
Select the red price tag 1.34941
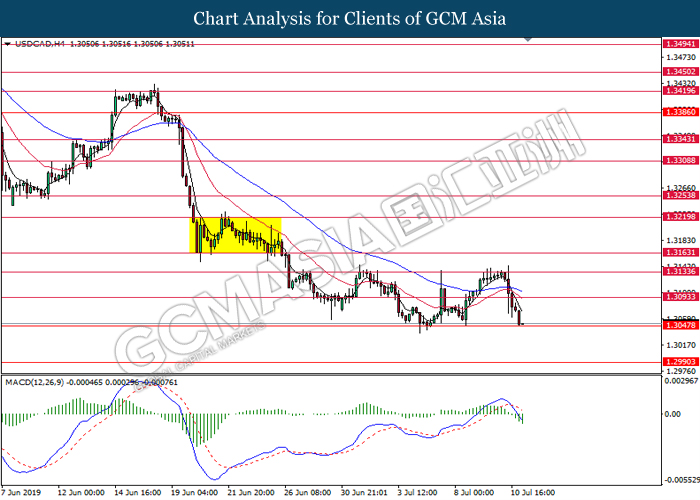[681, 44]
